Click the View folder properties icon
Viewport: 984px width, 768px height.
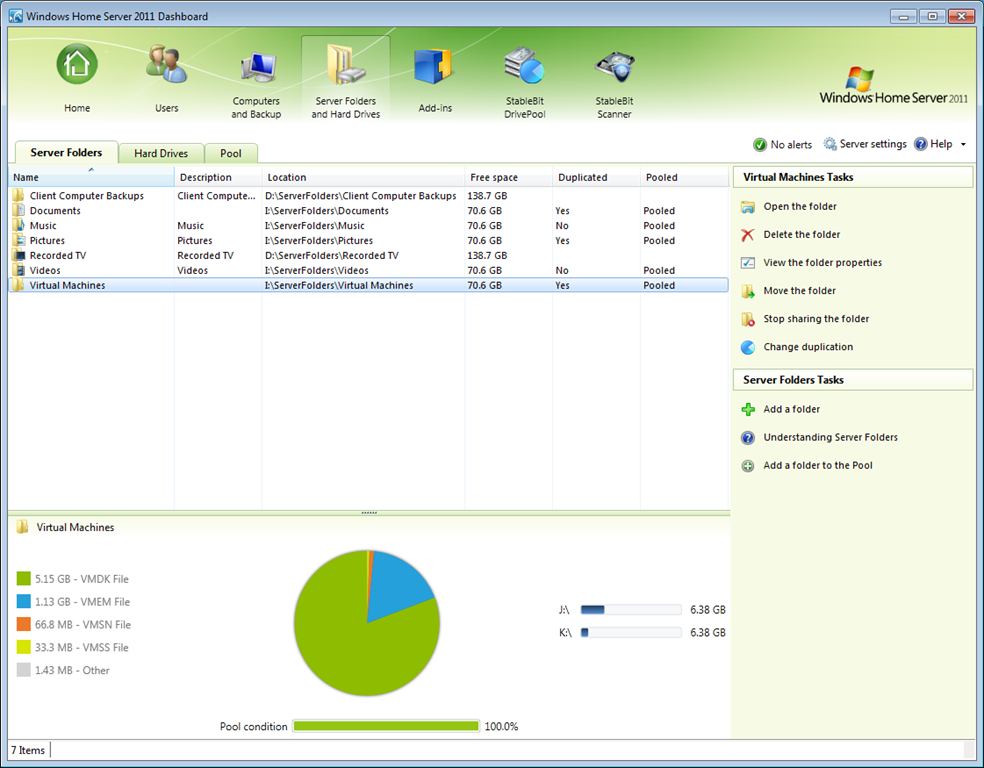(x=747, y=263)
